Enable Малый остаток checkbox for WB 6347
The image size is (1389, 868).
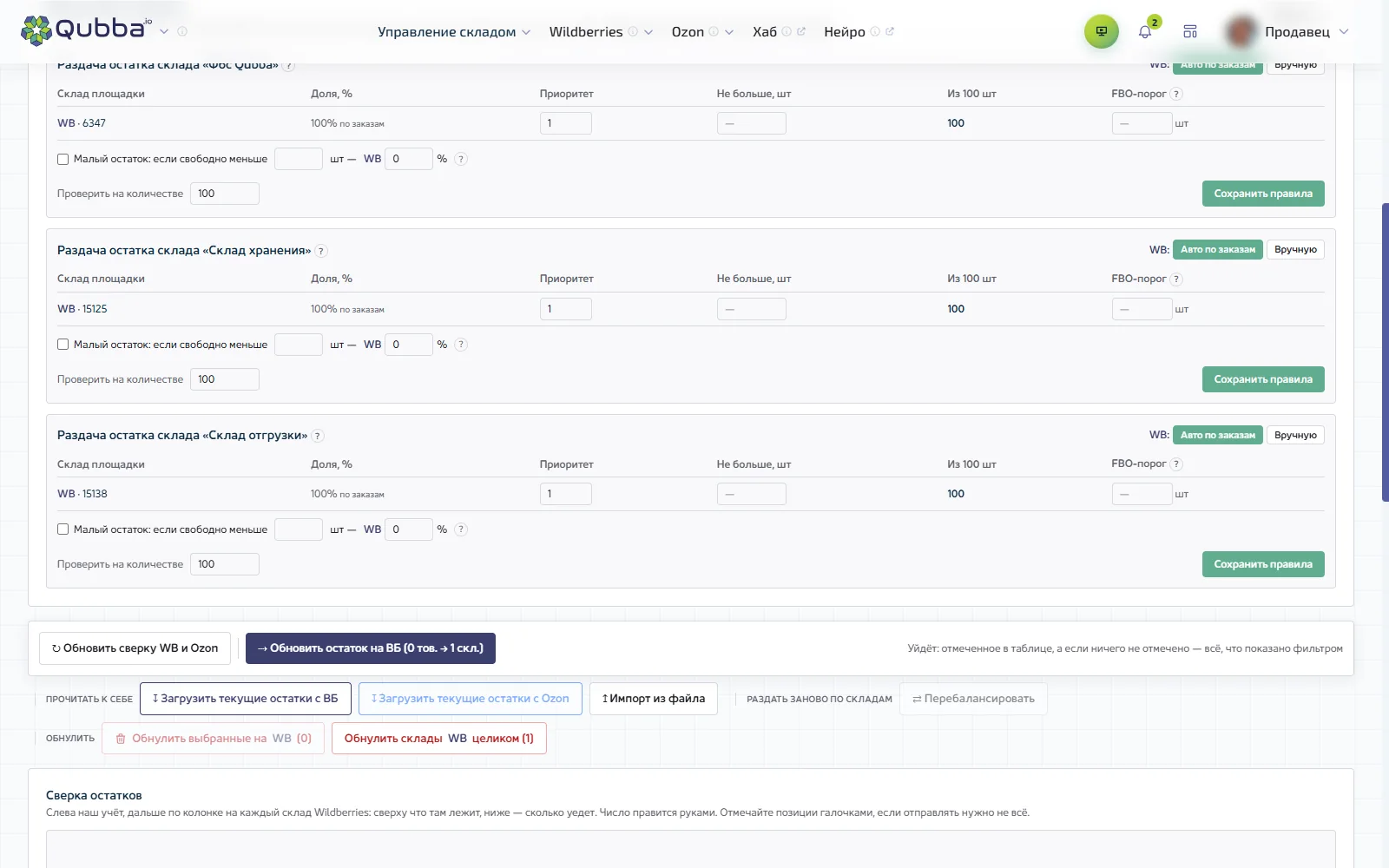(63, 159)
